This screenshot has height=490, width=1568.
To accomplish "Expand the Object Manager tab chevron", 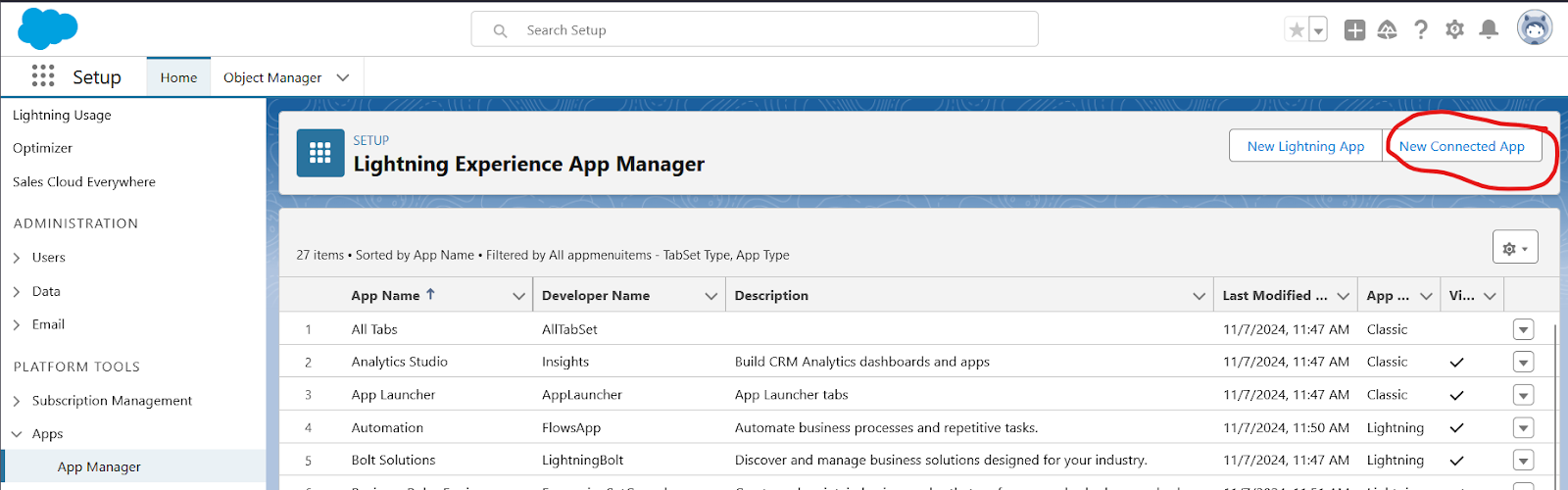I will tap(343, 77).
